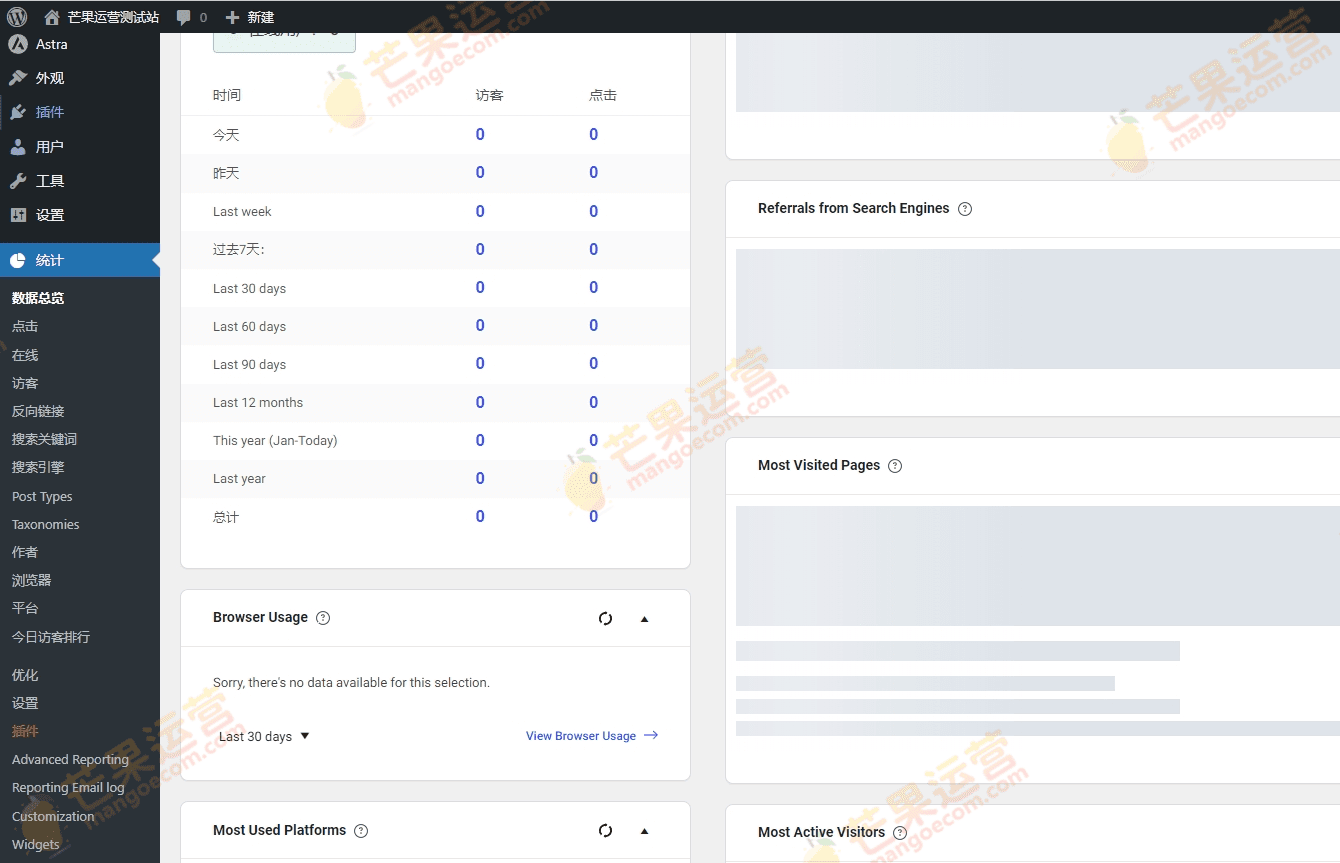Open help icon next to Browser Usage
The width and height of the screenshot is (1340, 863).
[323, 618]
